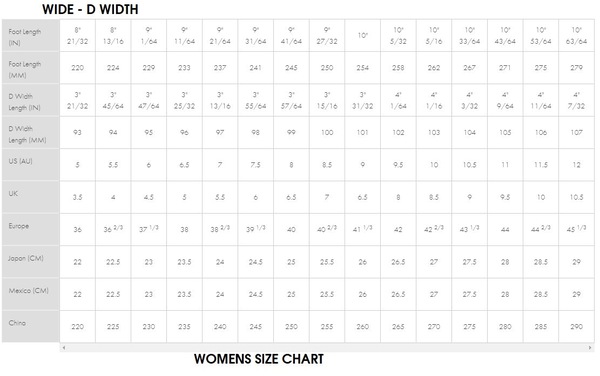Click the D Width Length (IN) row header

(x=31, y=101)
